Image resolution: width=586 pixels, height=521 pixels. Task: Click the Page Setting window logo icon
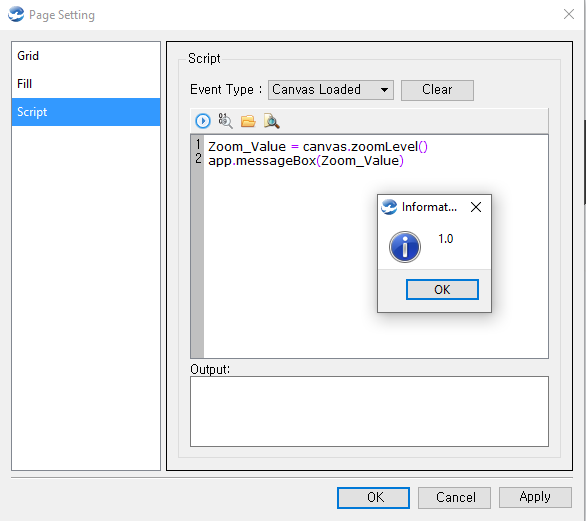[x=16, y=15]
